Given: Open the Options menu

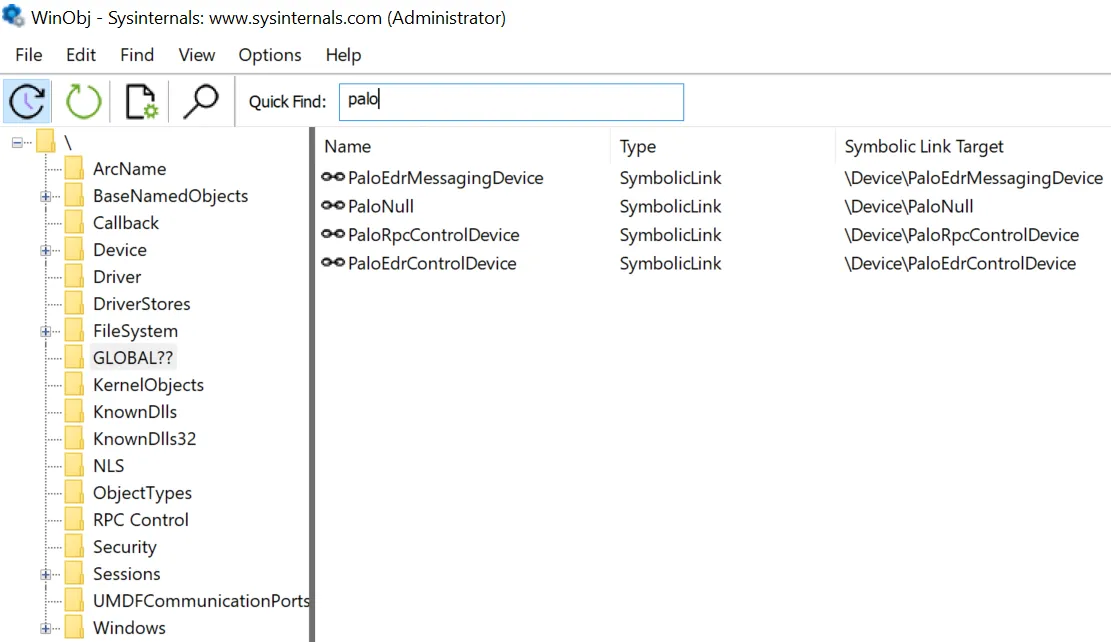Looking at the screenshot, I should 269,55.
